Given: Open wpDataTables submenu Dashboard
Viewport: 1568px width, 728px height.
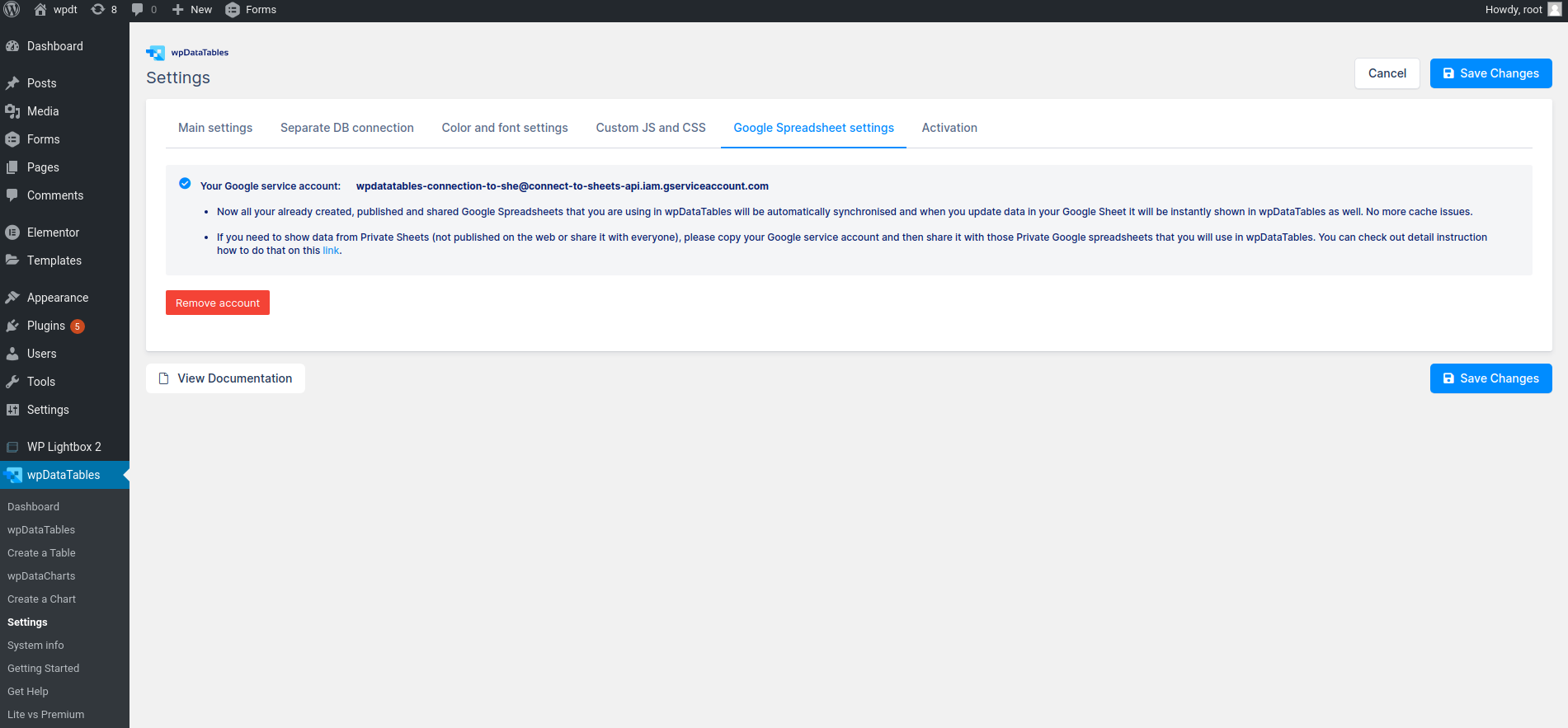Looking at the screenshot, I should pos(33,507).
